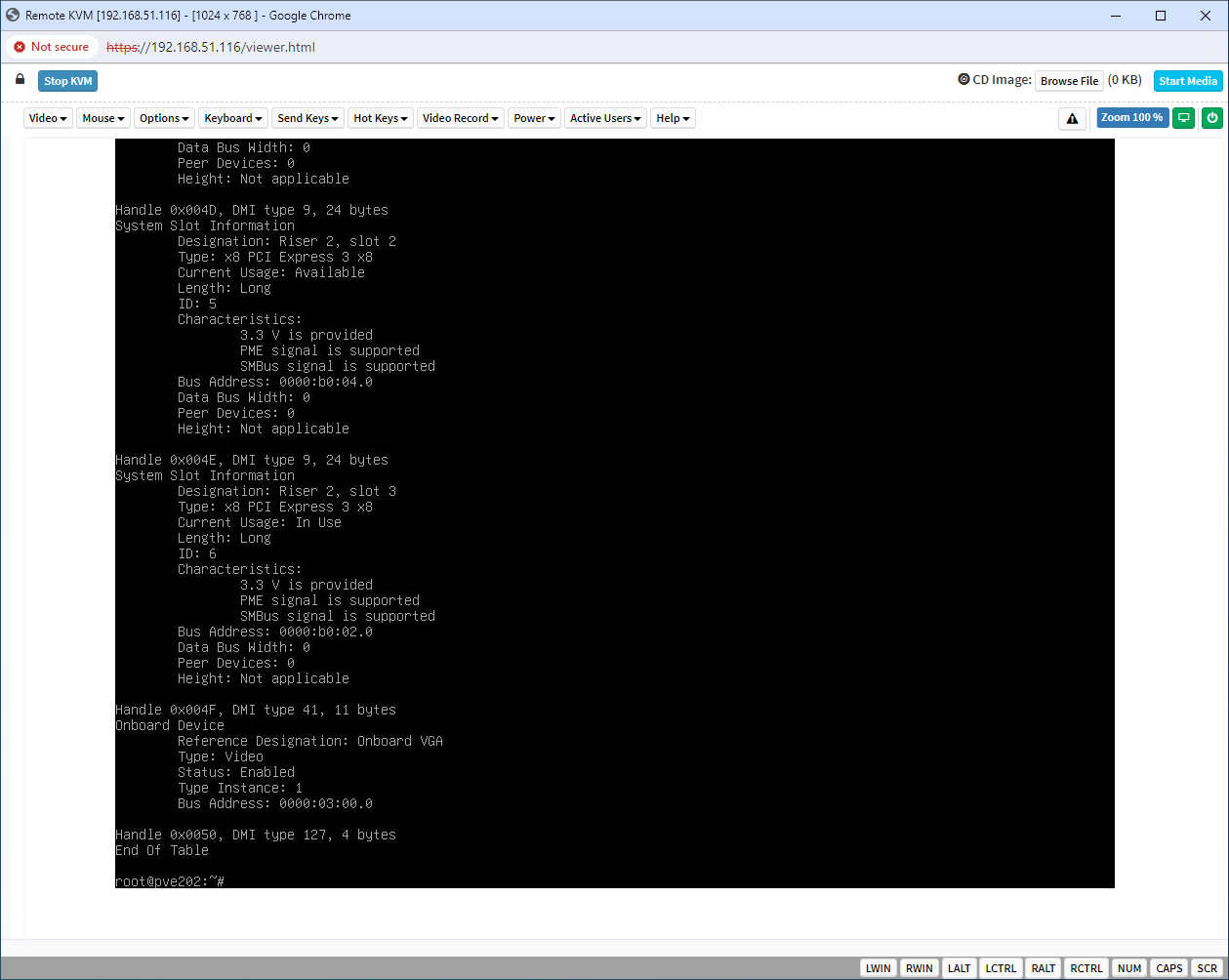The image size is (1229, 980).
Task: Open the Options dropdown menu
Action: [164, 118]
